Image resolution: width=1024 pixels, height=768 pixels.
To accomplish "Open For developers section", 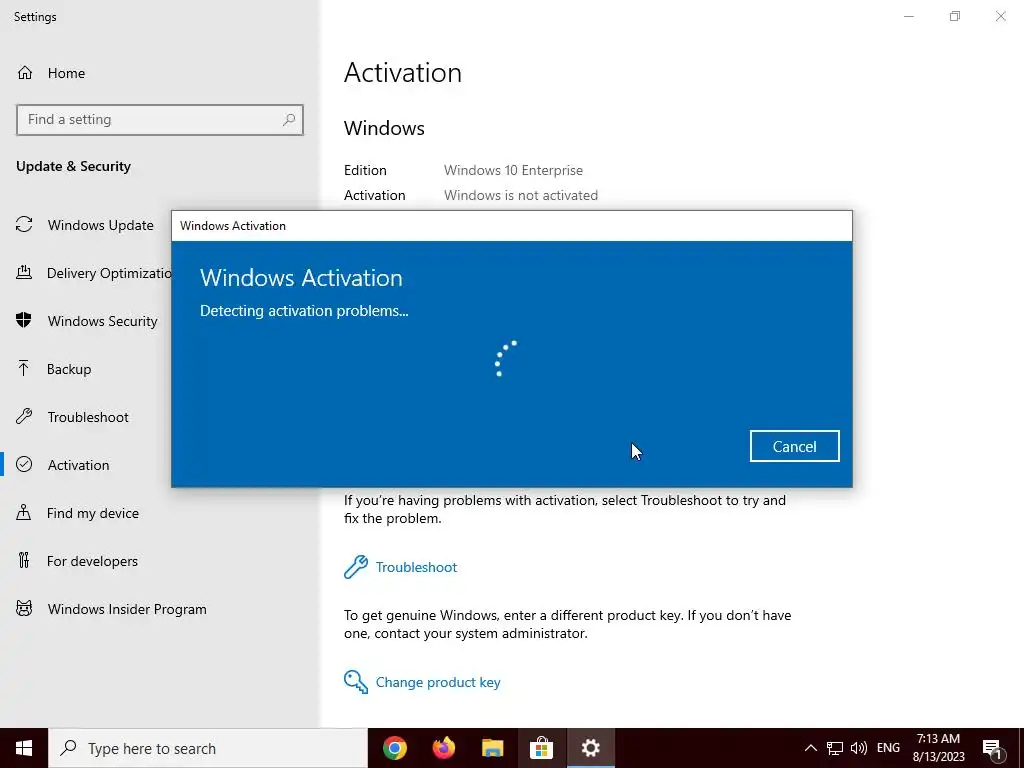I will (x=92, y=561).
